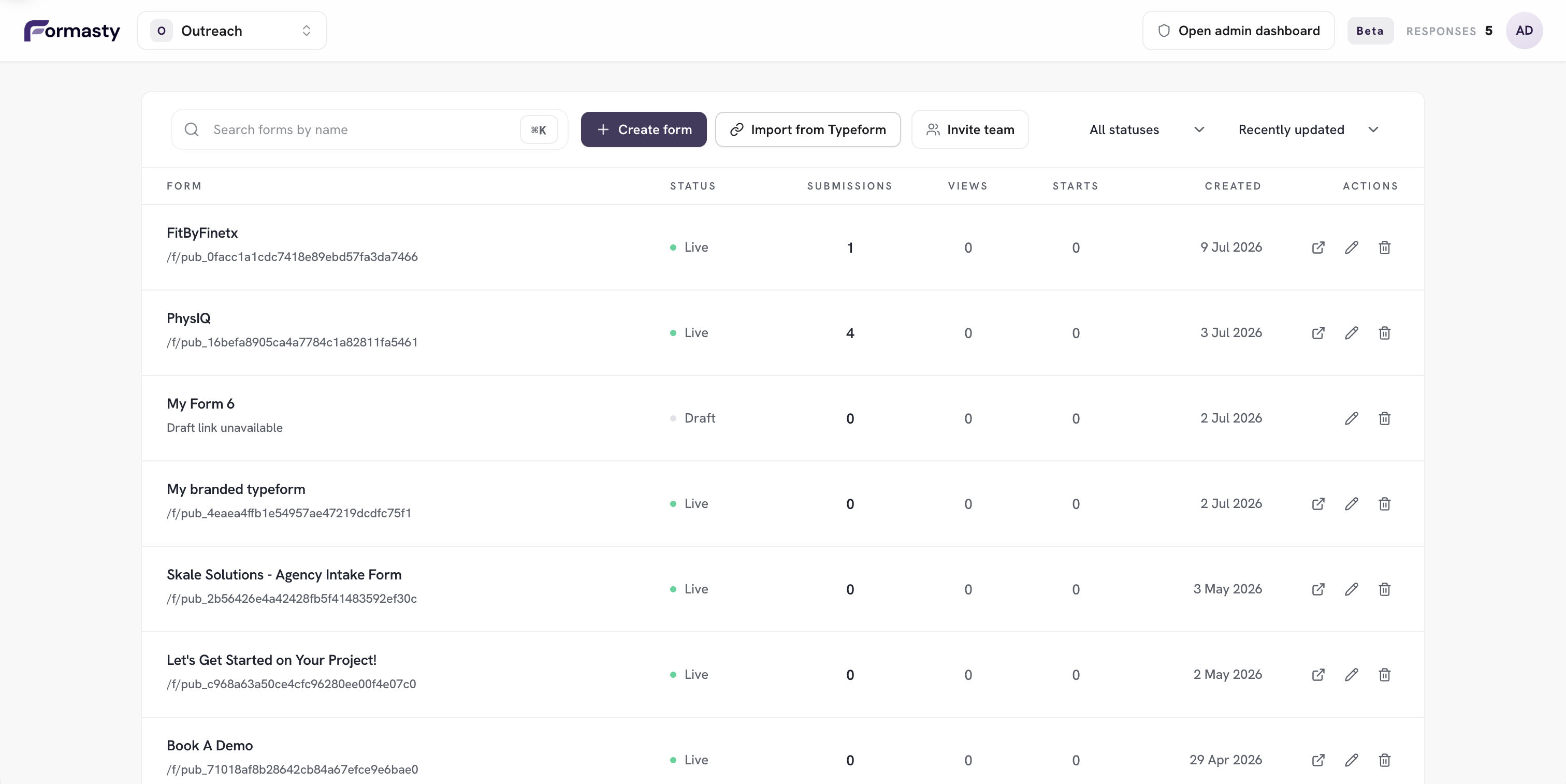Open the PhysIQ form name

tap(189, 318)
